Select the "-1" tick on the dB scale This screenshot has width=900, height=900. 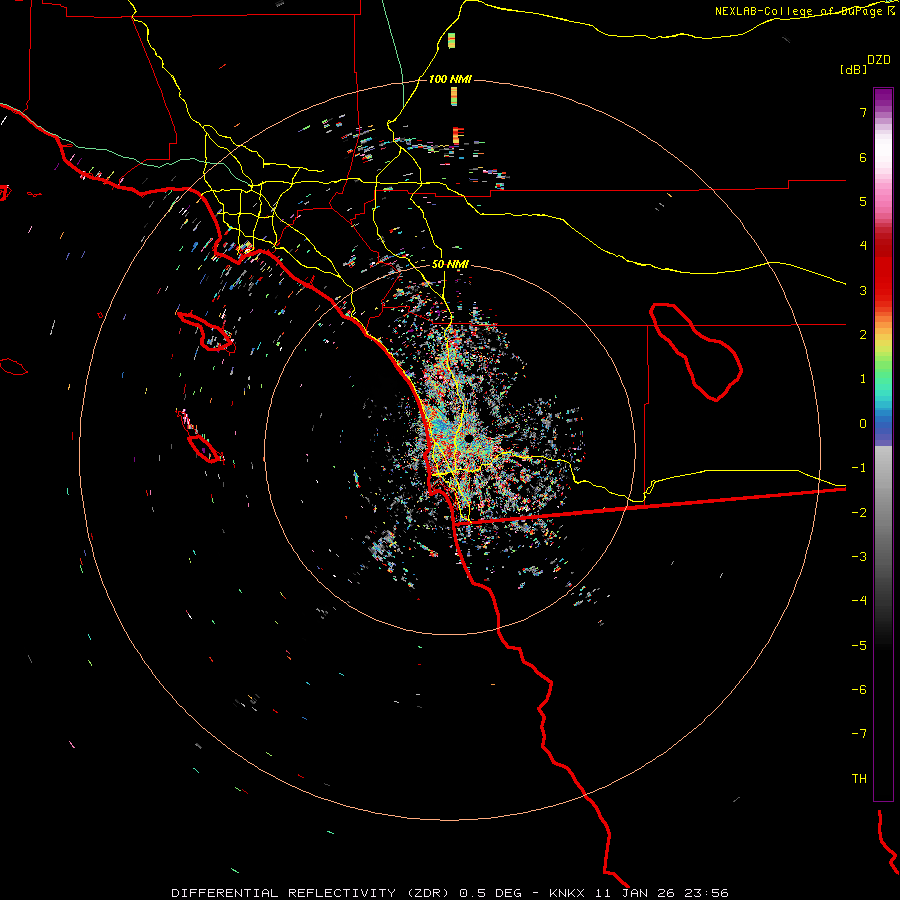coord(859,468)
